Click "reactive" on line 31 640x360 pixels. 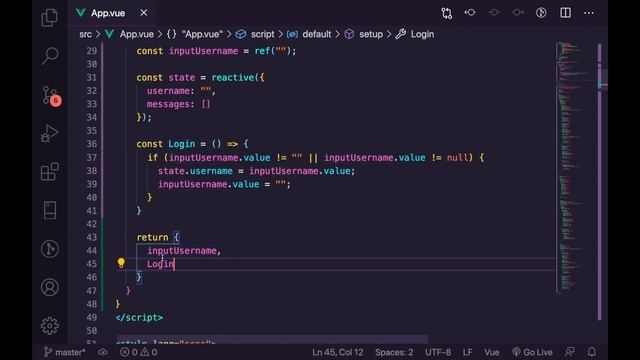[x=233, y=78]
